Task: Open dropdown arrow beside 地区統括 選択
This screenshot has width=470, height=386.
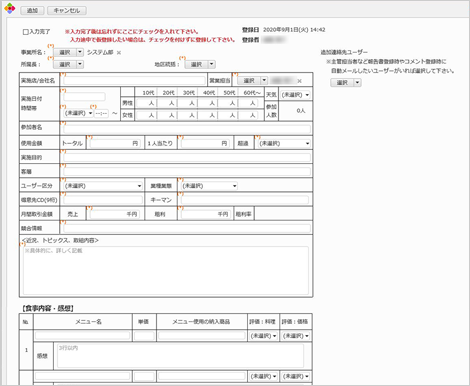Action: (x=212, y=64)
